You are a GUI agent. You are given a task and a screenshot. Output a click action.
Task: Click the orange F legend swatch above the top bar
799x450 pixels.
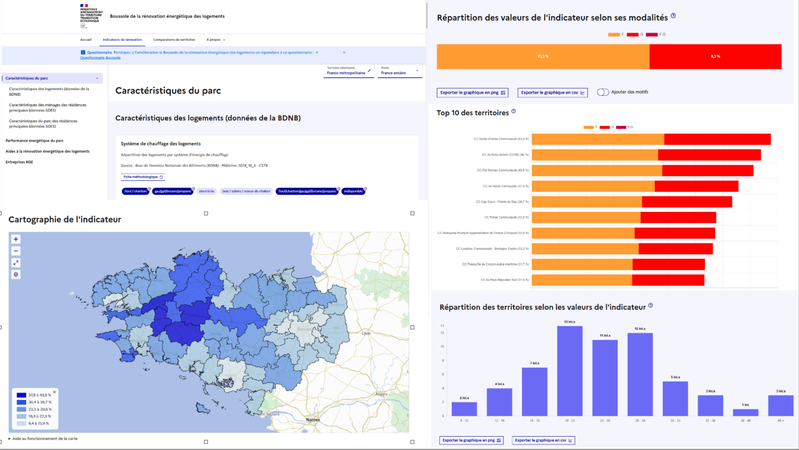click(614, 35)
